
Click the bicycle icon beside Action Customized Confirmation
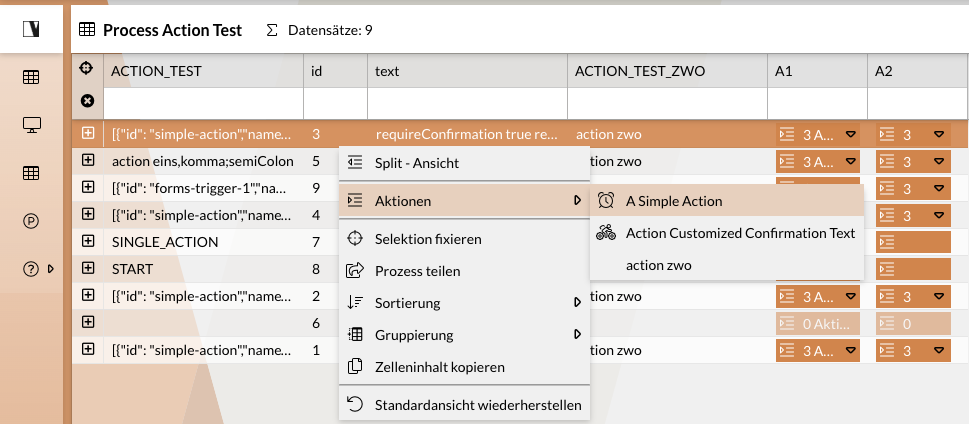[x=606, y=233]
